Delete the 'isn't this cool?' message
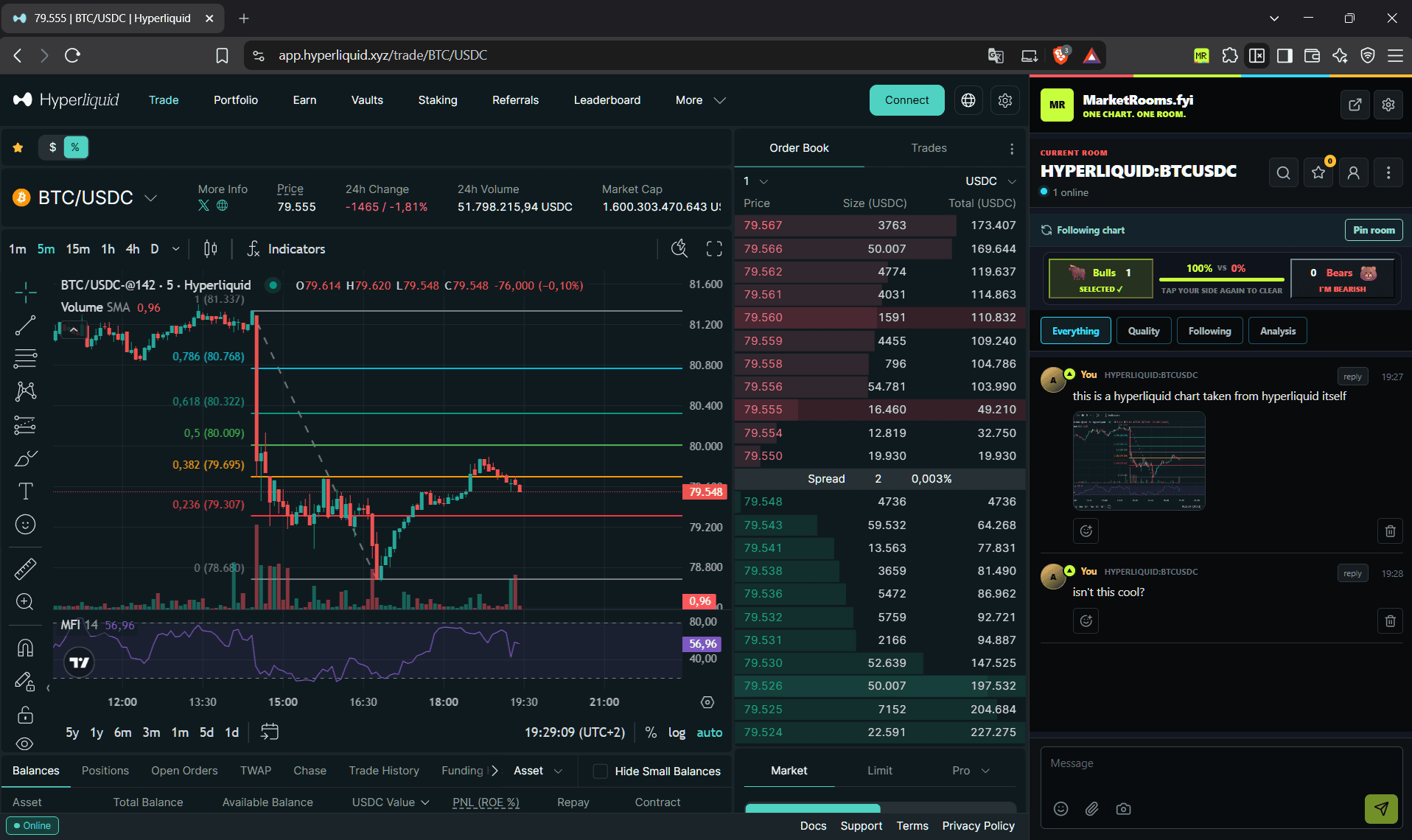The height and width of the screenshot is (840, 1412). pos(1390,621)
